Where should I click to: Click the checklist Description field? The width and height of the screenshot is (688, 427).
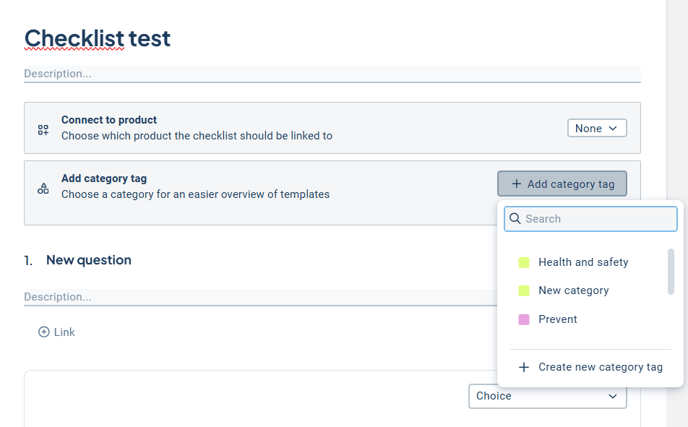(331, 74)
